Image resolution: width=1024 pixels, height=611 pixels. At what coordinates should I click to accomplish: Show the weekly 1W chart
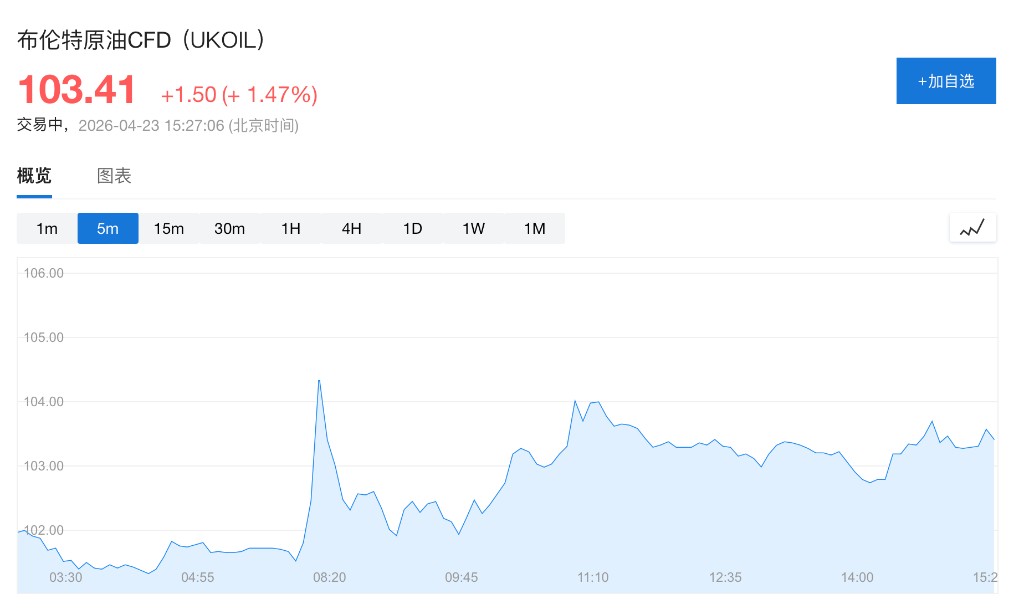(x=474, y=228)
